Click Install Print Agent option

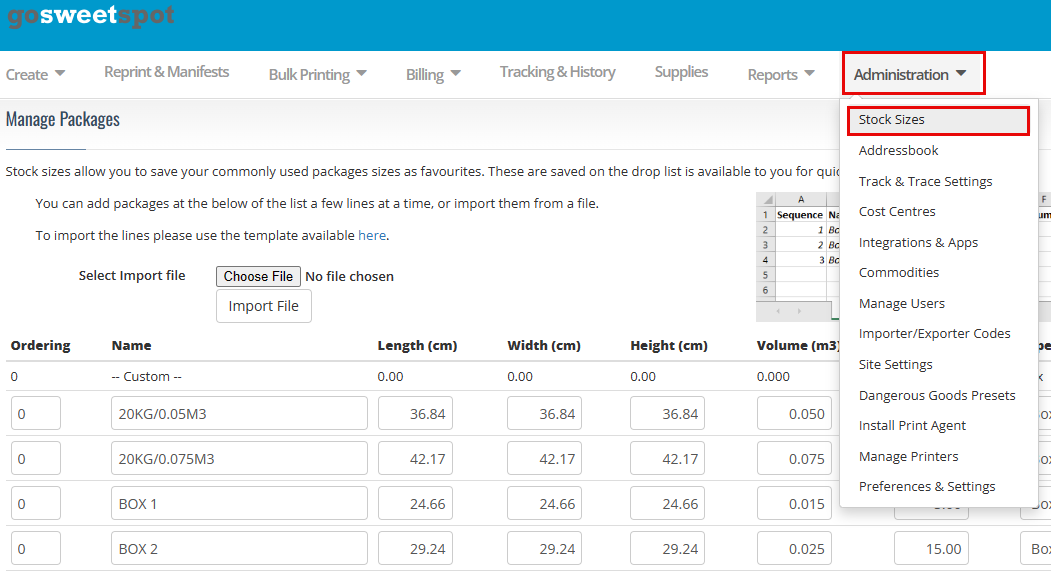(912, 426)
